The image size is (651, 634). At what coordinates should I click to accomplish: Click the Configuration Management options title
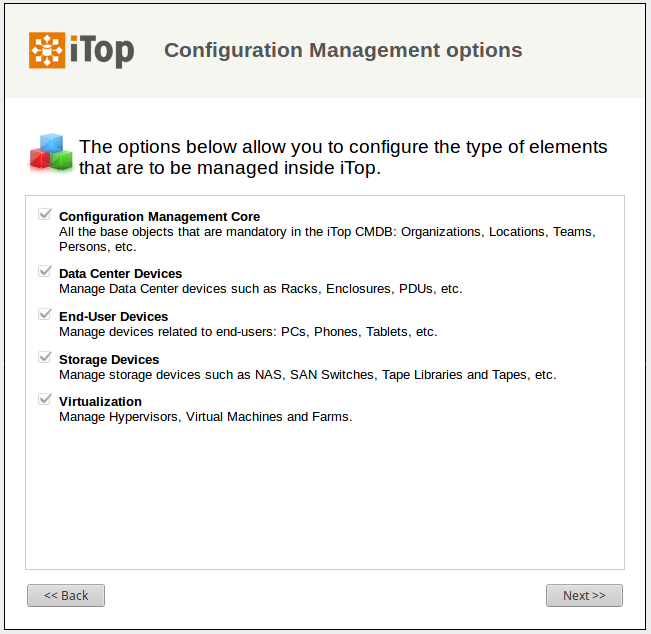coord(343,50)
